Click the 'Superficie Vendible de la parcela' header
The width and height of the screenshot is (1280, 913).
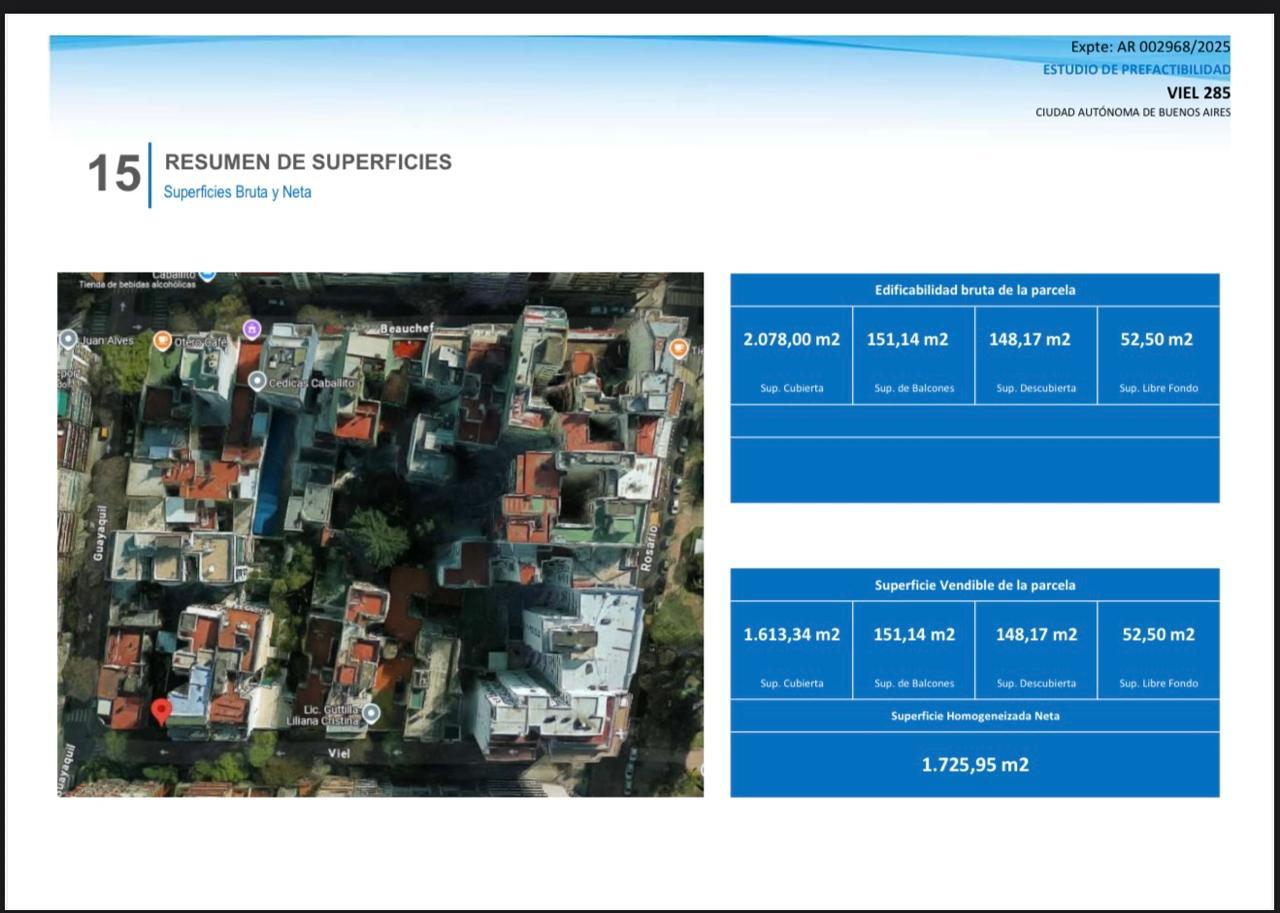coord(975,585)
